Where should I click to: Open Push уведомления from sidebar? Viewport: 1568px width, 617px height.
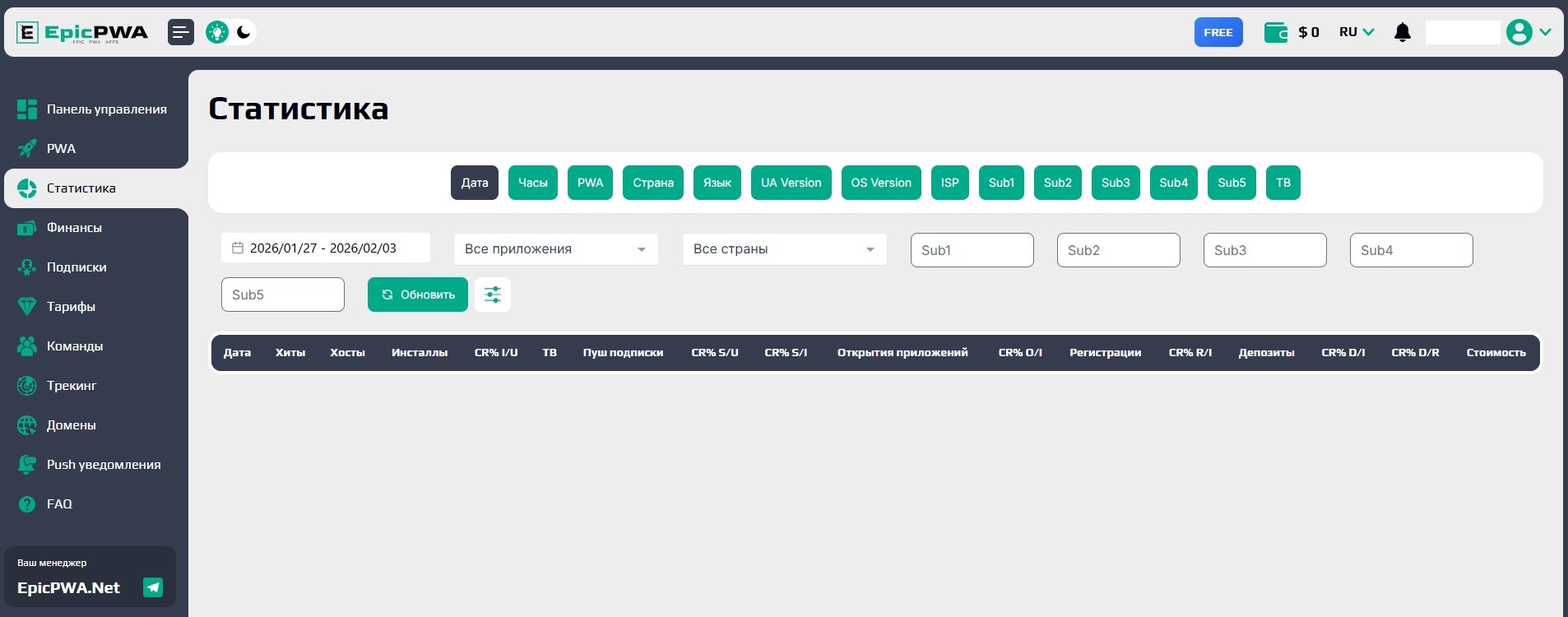(103, 465)
